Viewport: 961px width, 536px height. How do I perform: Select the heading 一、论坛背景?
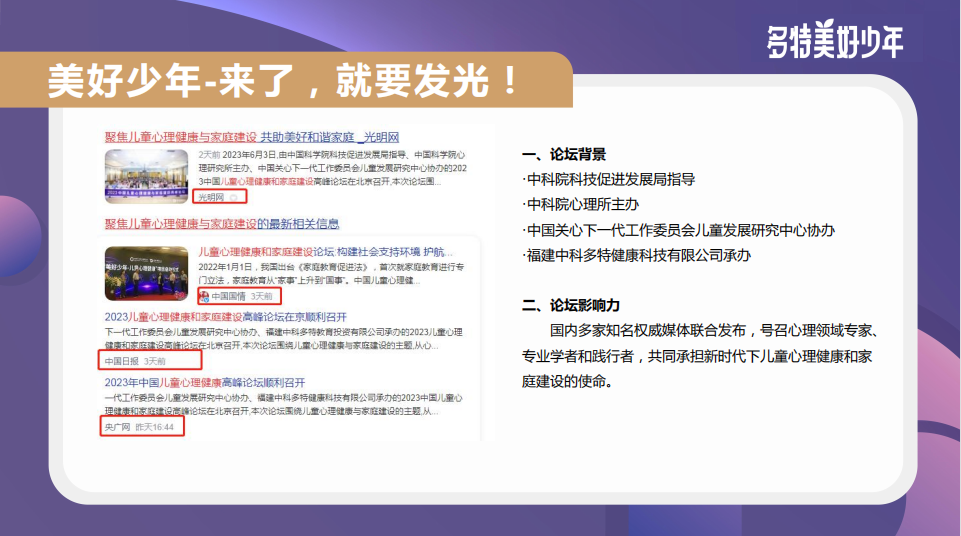(564, 154)
